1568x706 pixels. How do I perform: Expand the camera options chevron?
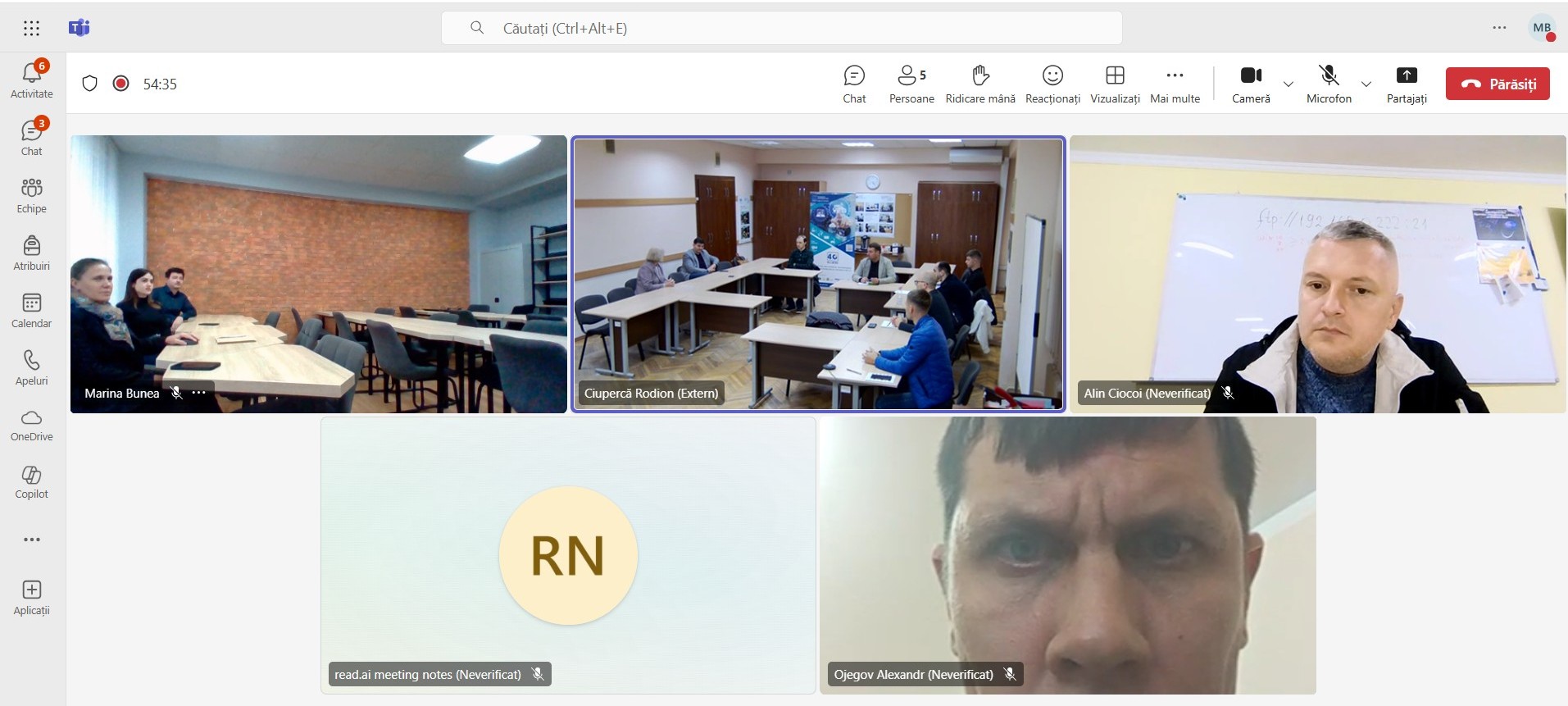tap(1288, 84)
